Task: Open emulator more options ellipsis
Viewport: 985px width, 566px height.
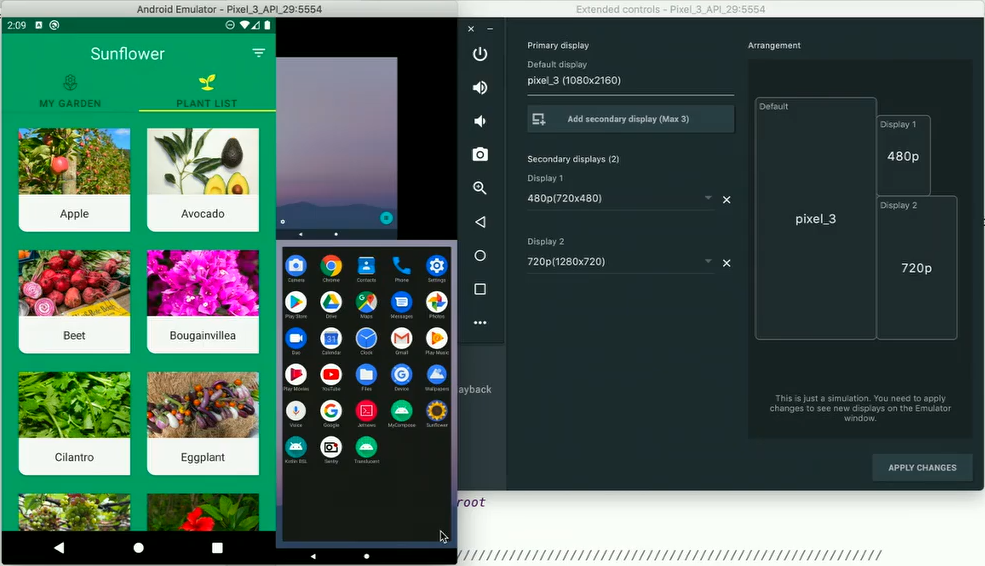Action: tap(480, 323)
